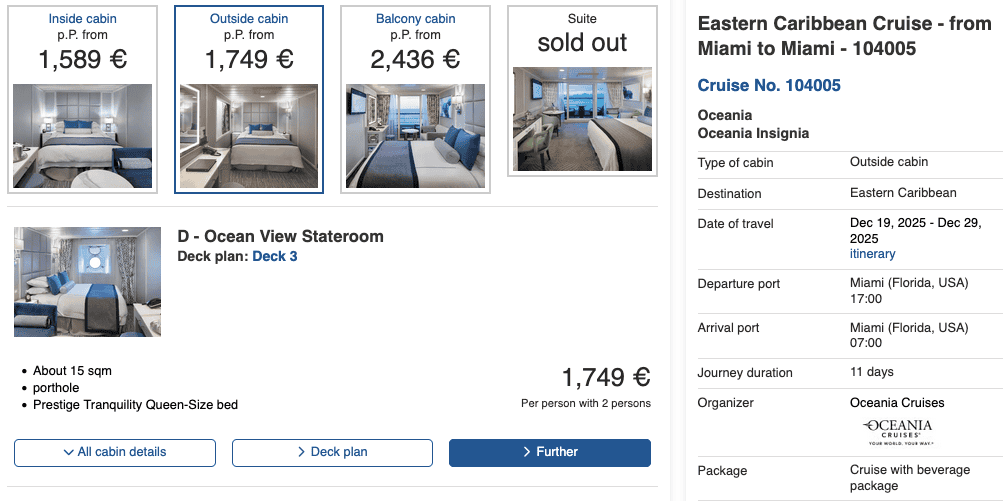Screen dimensions: 1005x501
Task: Click the D - Ocean View Stateroom title
Action: pyautogui.click(x=280, y=237)
